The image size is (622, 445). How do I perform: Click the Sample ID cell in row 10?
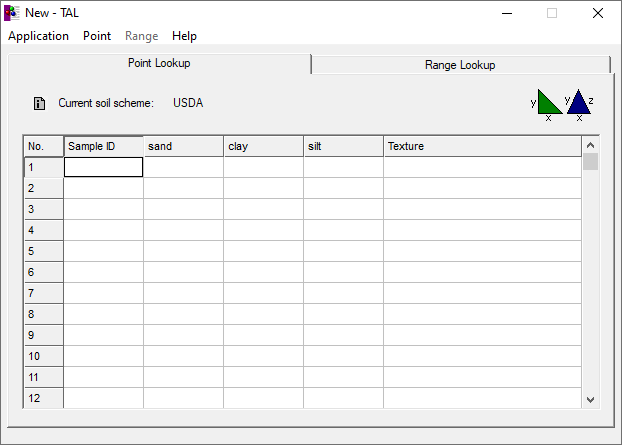pyautogui.click(x=104, y=357)
